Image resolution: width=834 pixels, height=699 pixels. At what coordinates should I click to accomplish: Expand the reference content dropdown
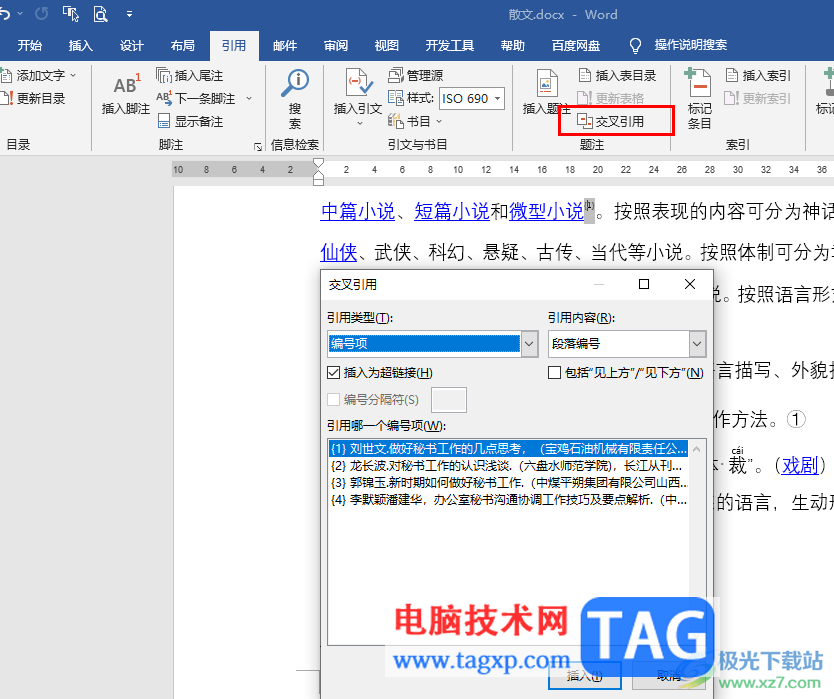pyautogui.click(x=697, y=344)
